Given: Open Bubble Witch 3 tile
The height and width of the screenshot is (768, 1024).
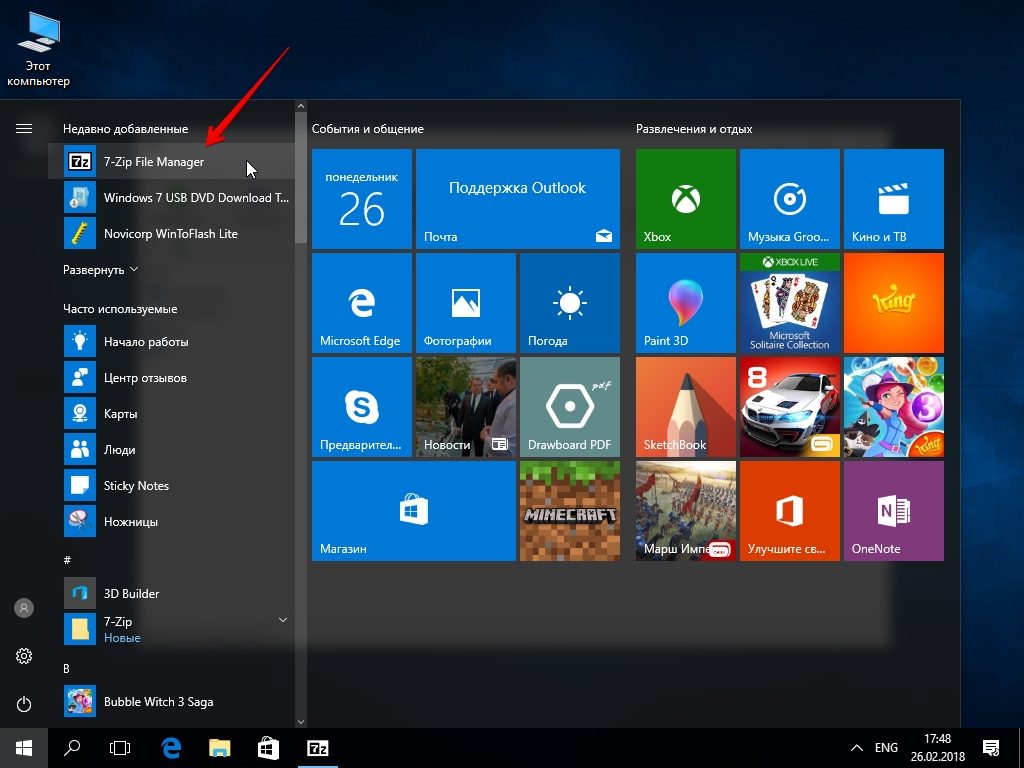Looking at the screenshot, I should tap(893, 407).
